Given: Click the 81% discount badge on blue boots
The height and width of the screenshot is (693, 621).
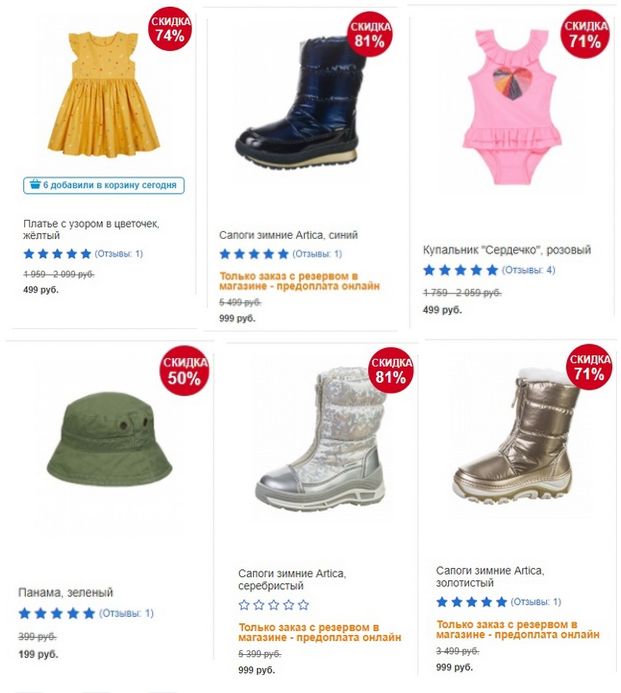Looking at the screenshot, I should coord(370,34).
